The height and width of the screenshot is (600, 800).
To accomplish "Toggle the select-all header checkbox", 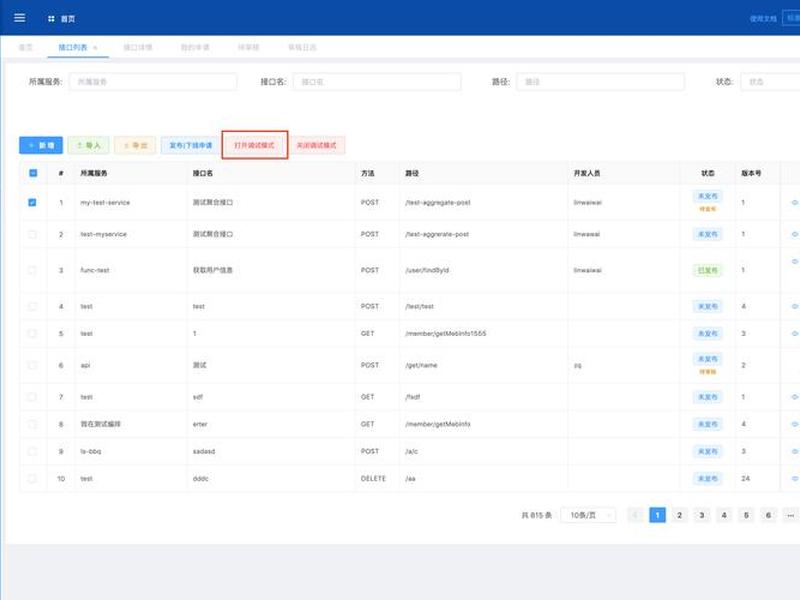I will pyautogui.click(x=33, y=173).
